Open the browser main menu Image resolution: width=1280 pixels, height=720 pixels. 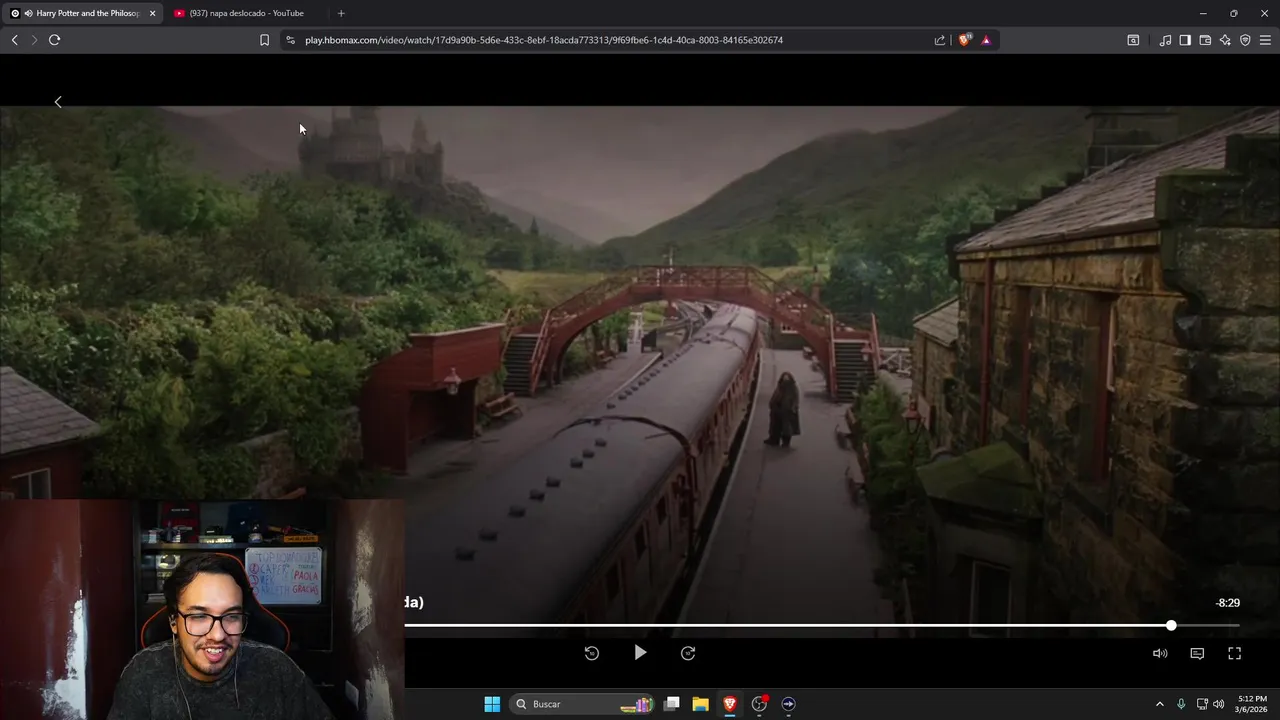(1265, 40)
